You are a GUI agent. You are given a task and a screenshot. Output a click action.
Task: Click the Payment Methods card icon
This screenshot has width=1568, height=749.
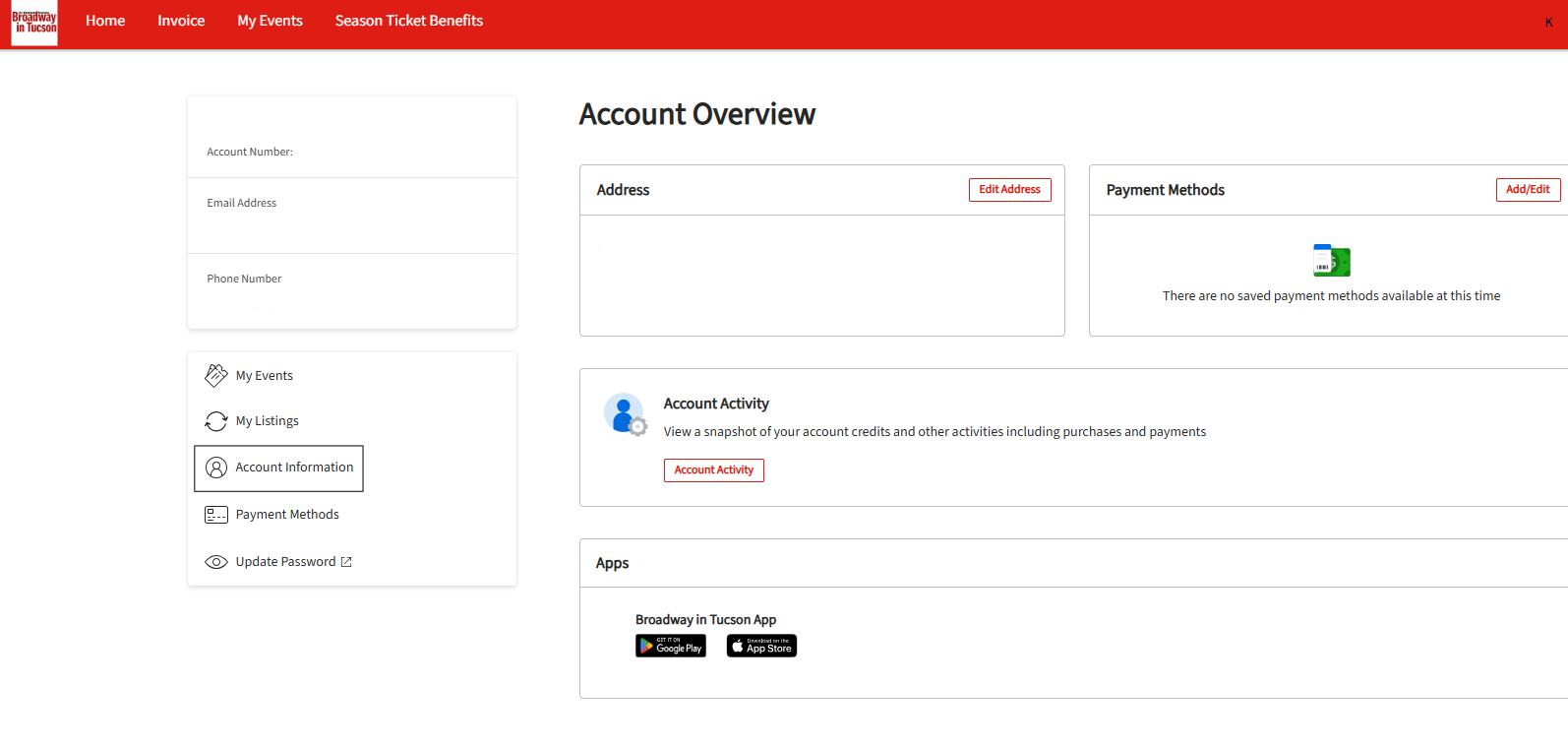tap(216, 515)
